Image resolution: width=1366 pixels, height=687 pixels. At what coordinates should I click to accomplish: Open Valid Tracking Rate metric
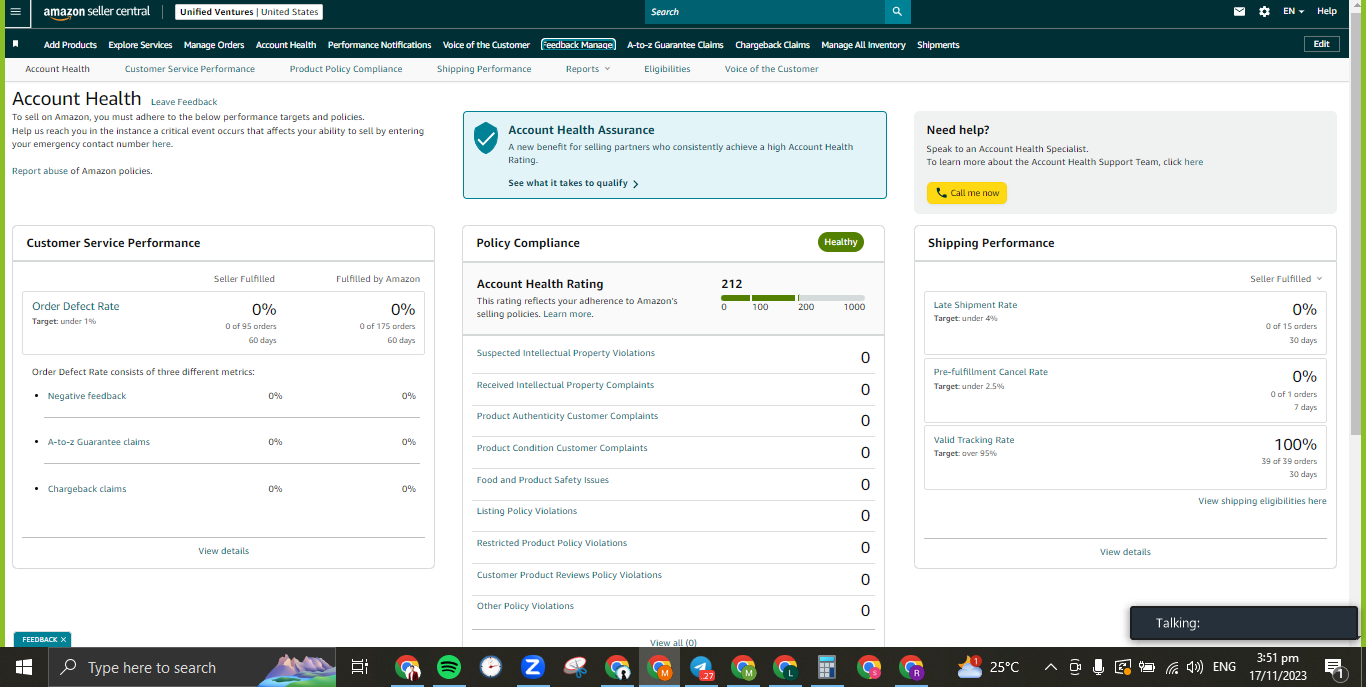click(x=974, y=440)
